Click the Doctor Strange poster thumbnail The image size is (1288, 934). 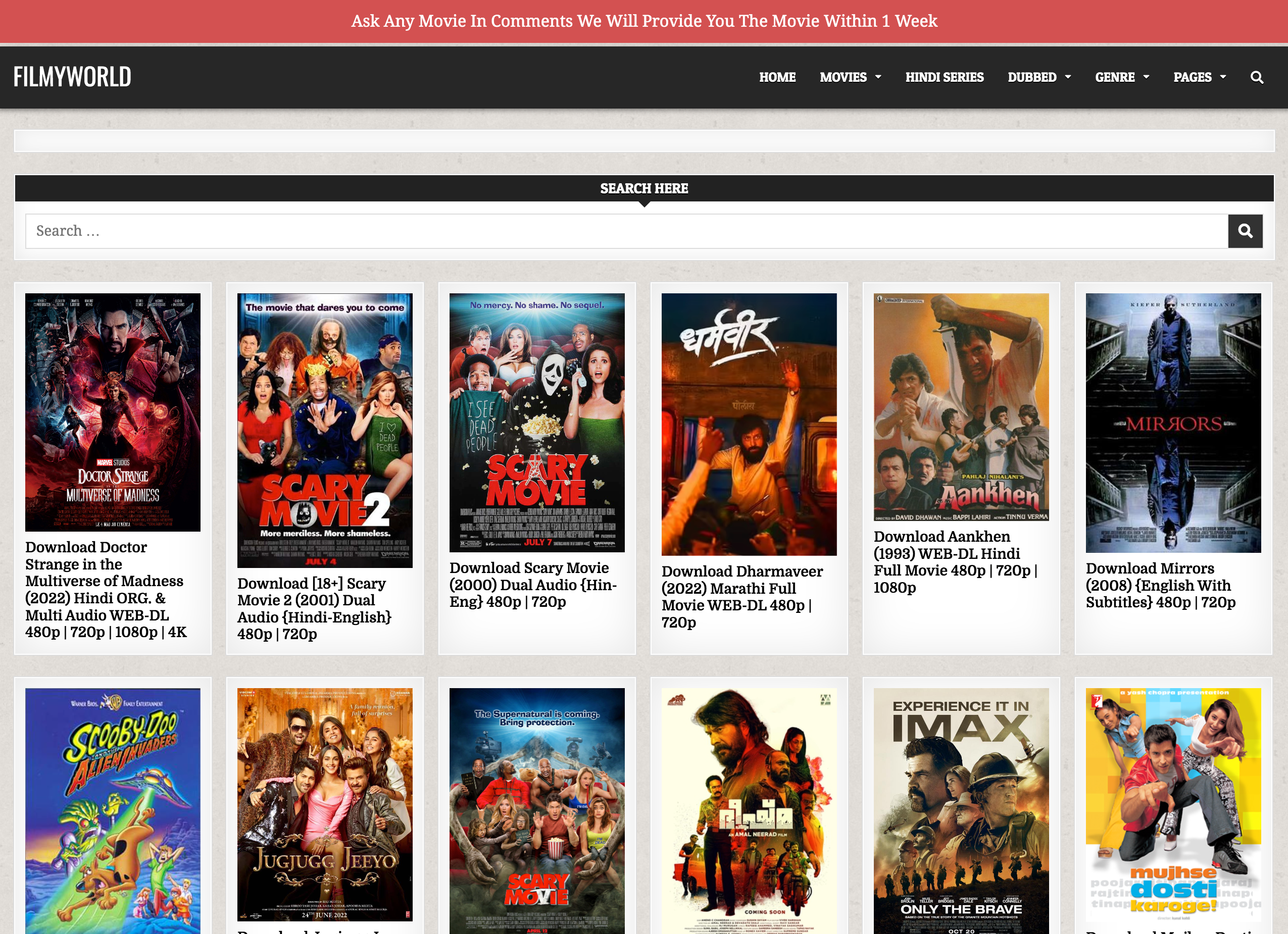(113, 412)
